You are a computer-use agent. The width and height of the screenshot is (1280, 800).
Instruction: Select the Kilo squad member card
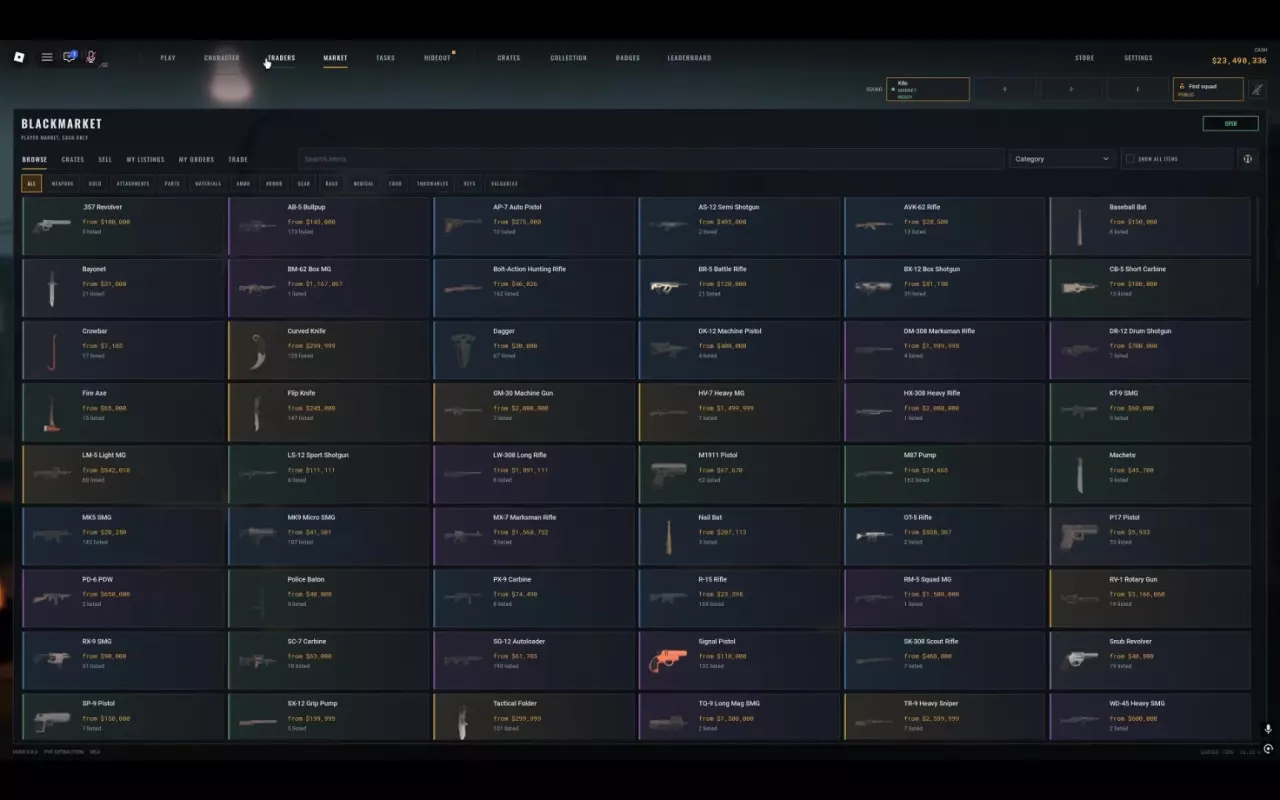[928, 89]
